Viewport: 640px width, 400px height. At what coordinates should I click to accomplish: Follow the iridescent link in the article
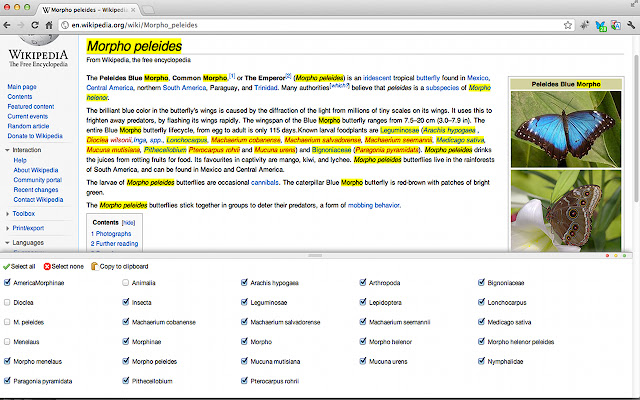[377, 78]
